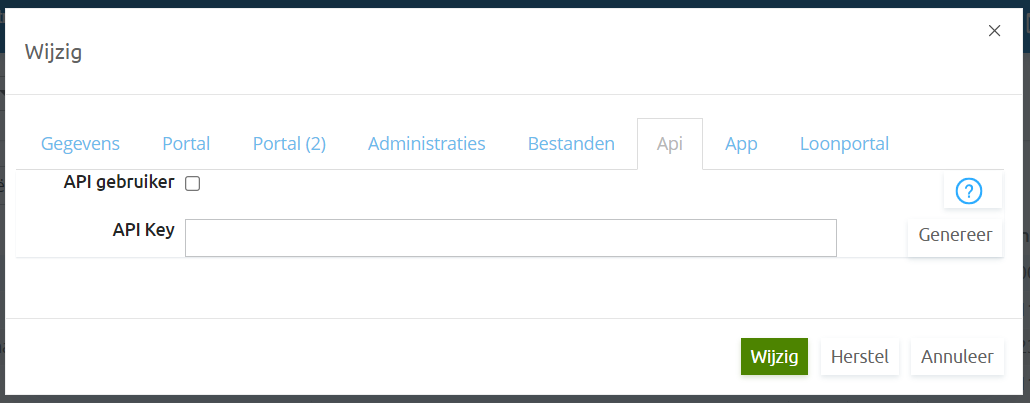This screenshot has width=1030, height=403.
Task: Enable the API gebruiker checkbox
Action: (x=192, y=184)
